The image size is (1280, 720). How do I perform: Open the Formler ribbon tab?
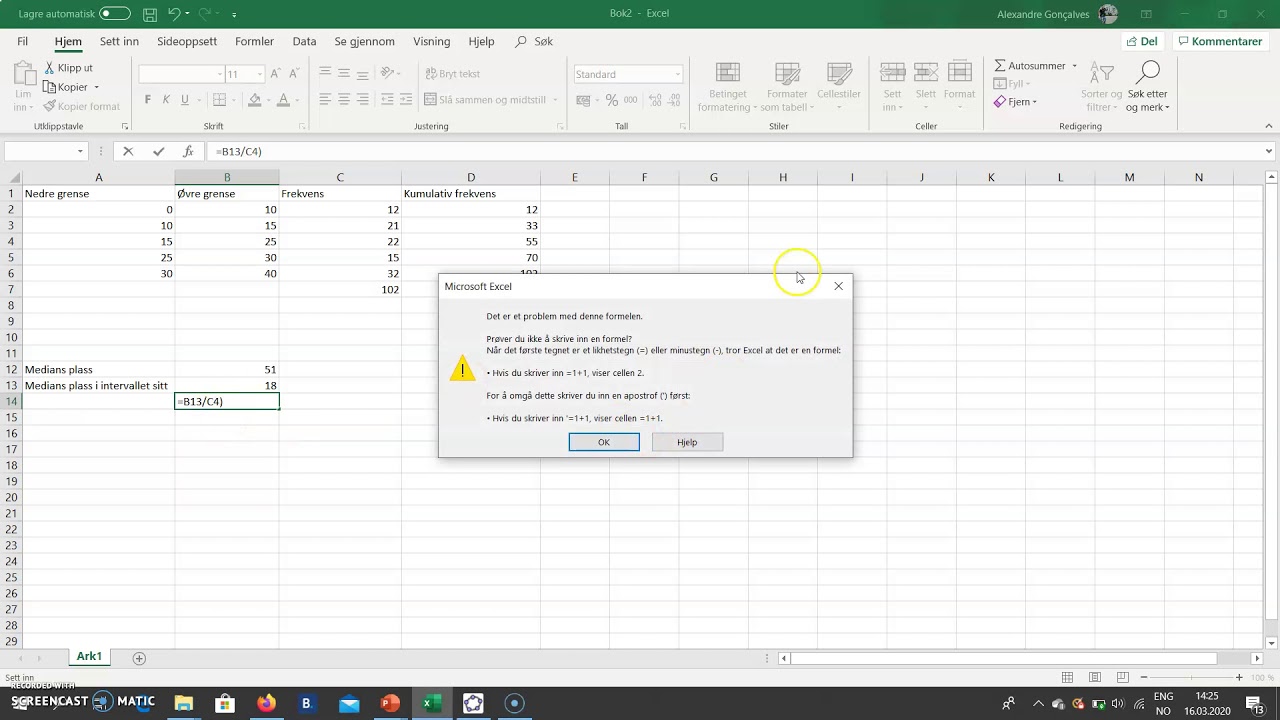254,42
